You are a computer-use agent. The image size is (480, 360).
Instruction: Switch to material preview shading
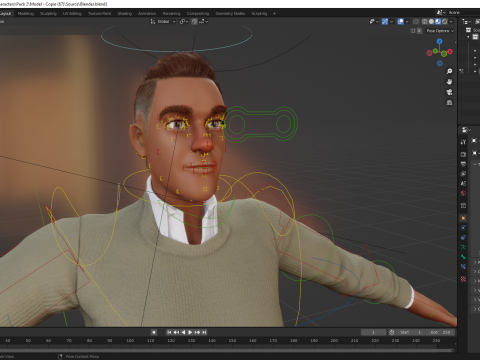438,22
